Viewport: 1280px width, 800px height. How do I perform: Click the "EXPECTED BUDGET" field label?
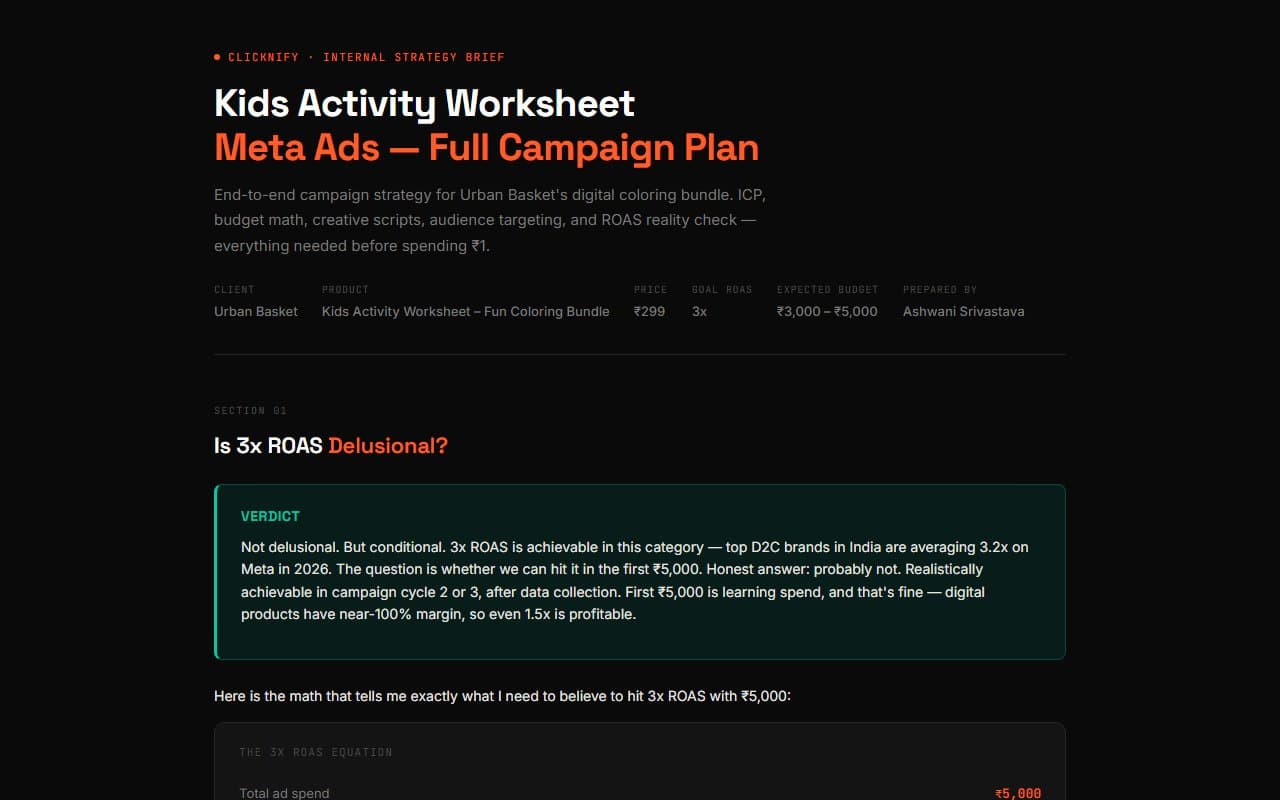(827, 290)
